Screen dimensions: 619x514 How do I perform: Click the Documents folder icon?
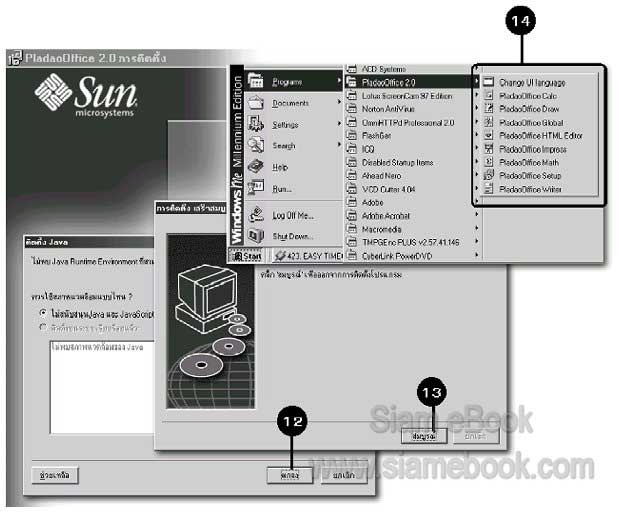(x=256, y=103)
